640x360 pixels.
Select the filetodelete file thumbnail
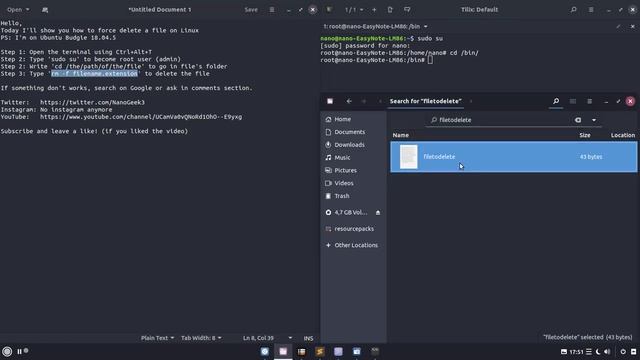[x=409, y=157]
